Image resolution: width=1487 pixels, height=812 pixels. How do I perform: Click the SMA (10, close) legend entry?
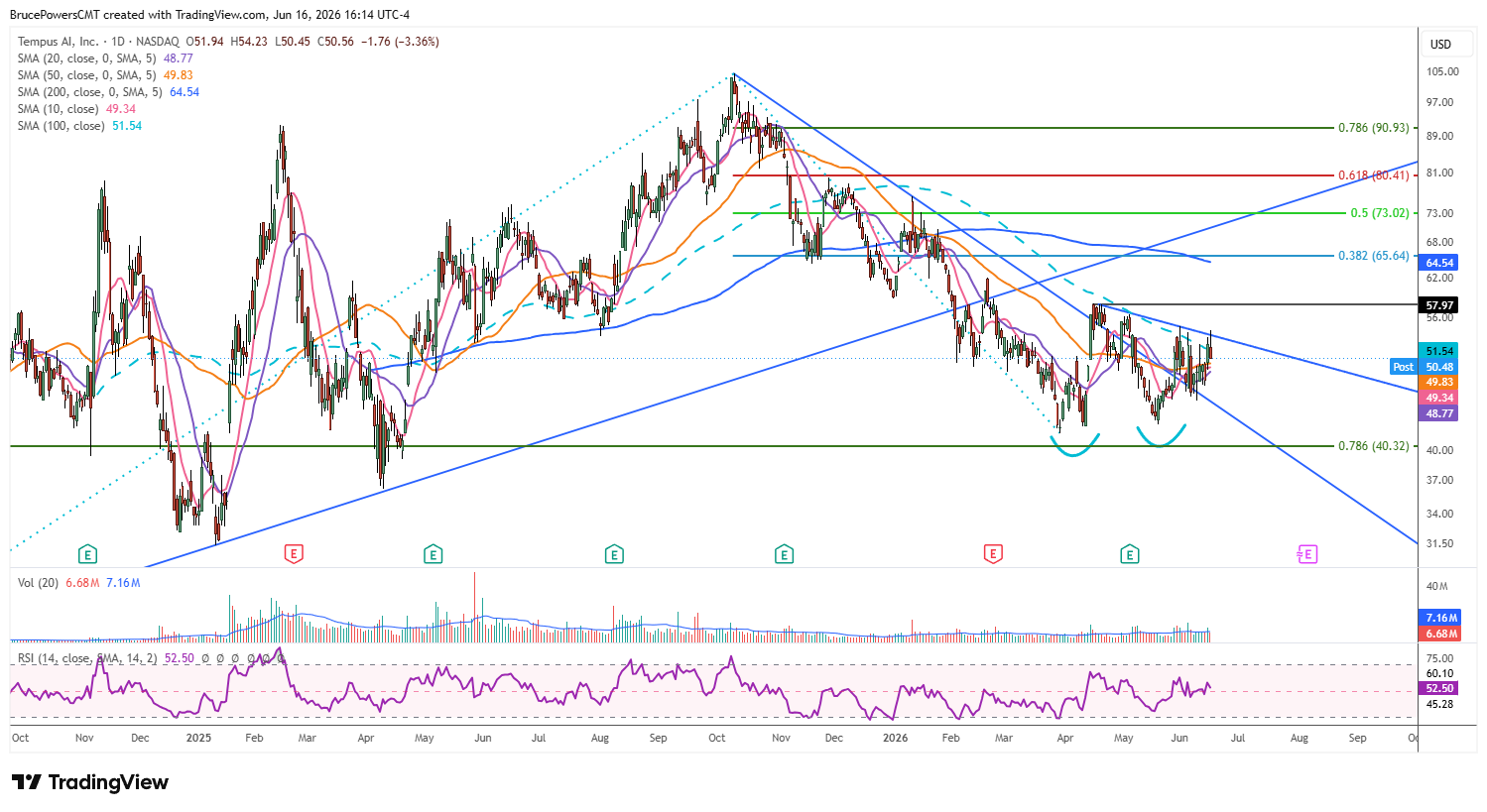[76, 109]
